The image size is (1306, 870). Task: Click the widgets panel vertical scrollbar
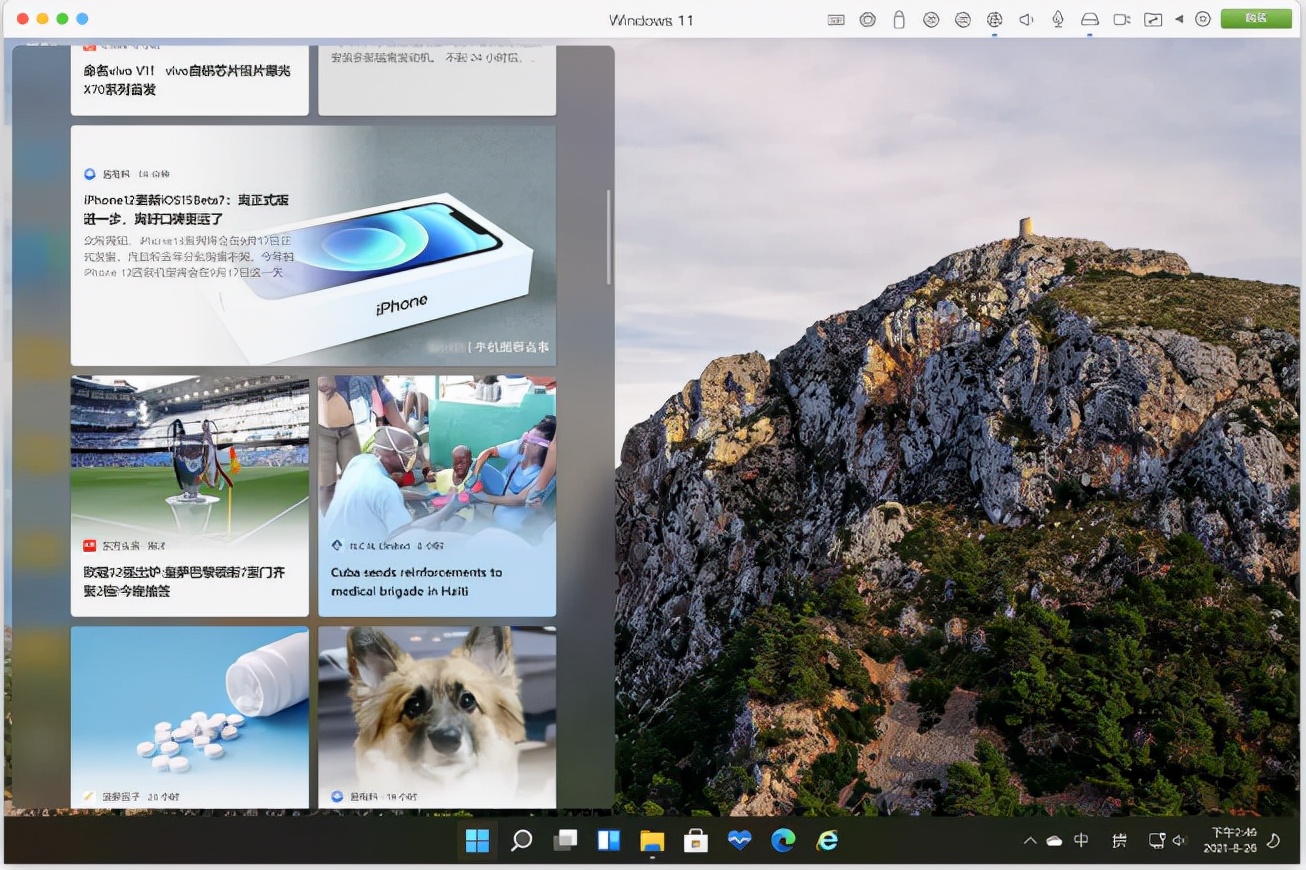click(608, 236)
